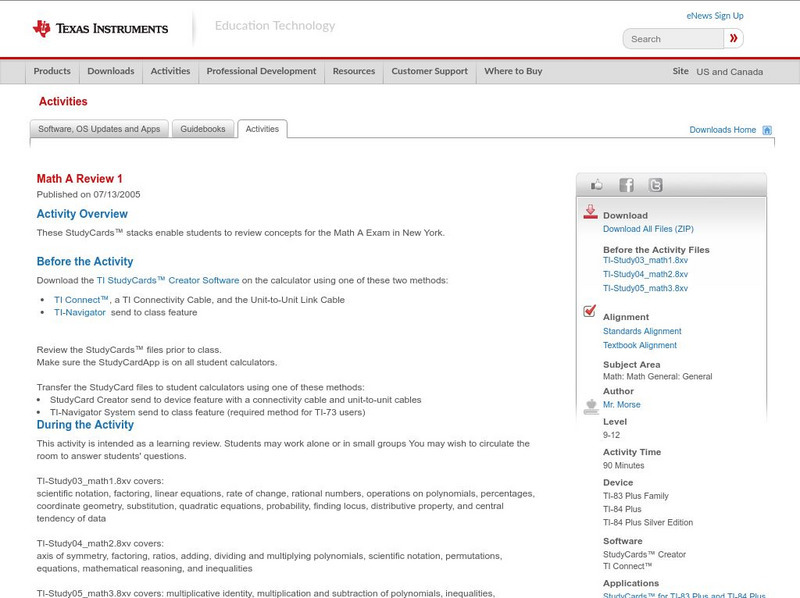Open TI StudyCards Creator Software link
The height and width of the screenshot is (598, 800).
point(168,280)
